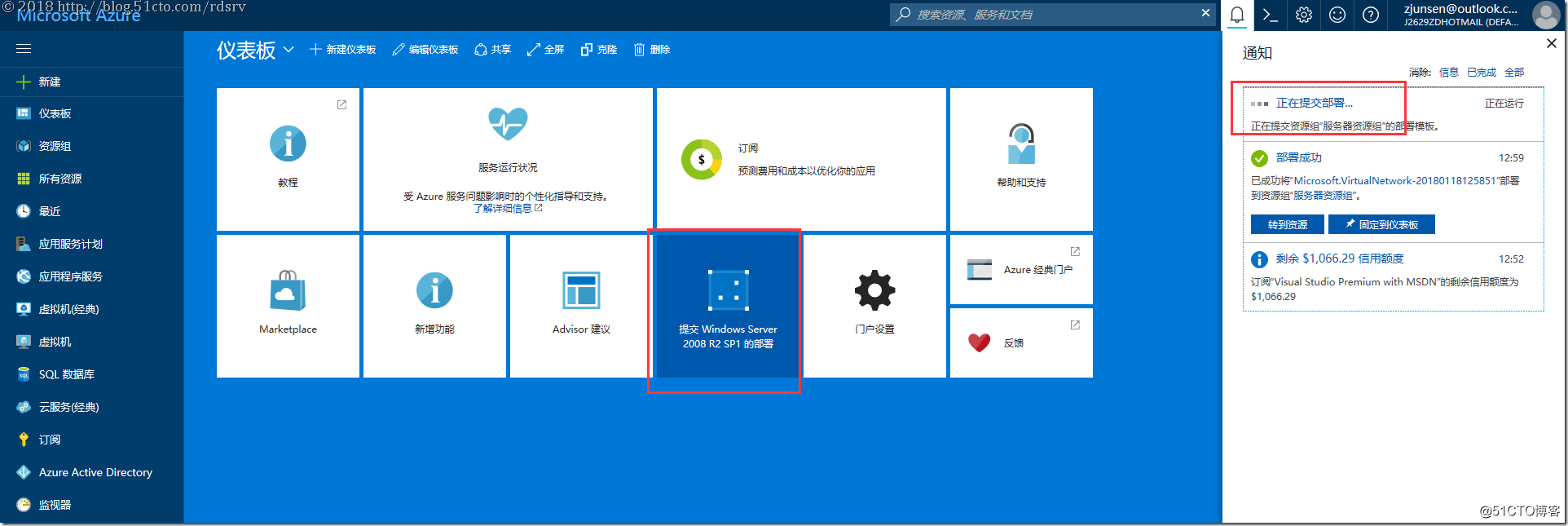Toggle the hamburger sidebar menu

point(24,49)
